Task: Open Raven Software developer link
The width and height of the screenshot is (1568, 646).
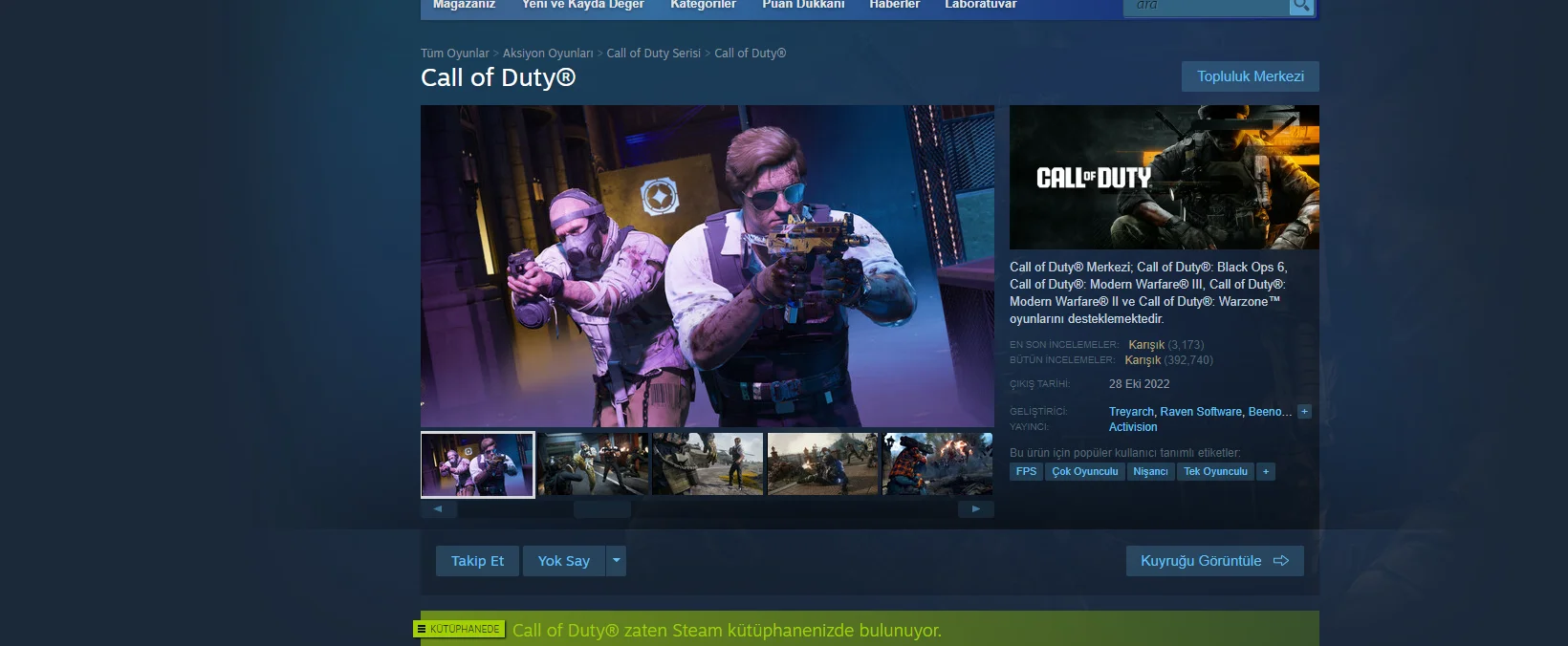Action: coord(1201,412)
